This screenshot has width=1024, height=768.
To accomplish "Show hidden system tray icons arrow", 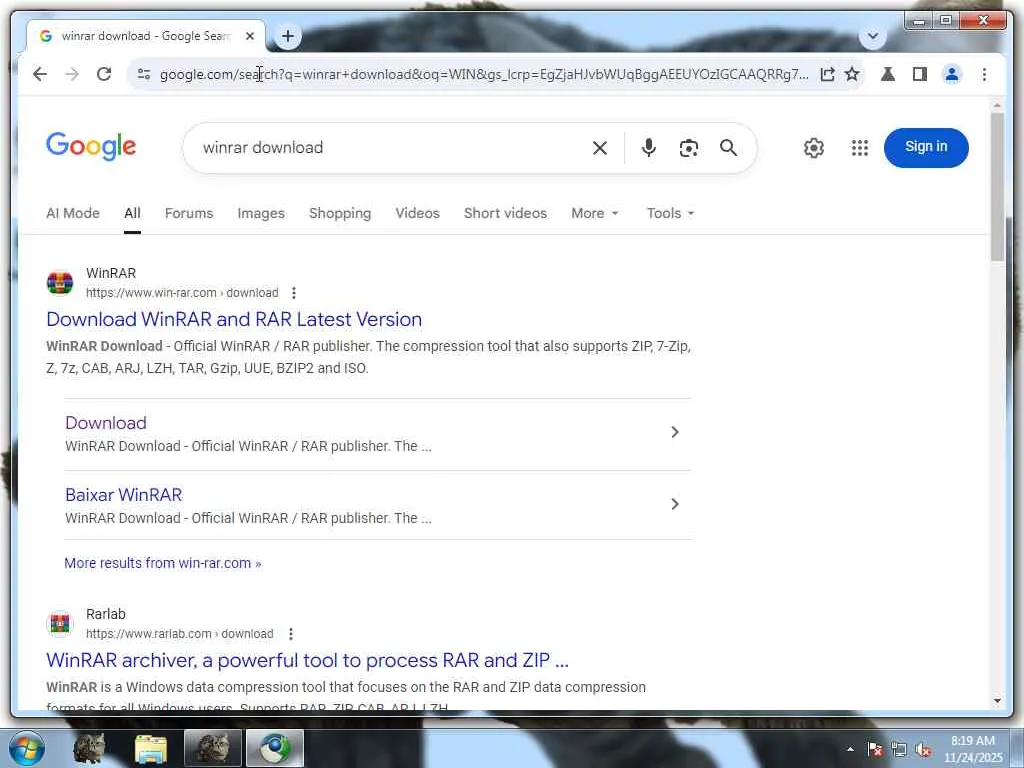I will tap(850, 749).
